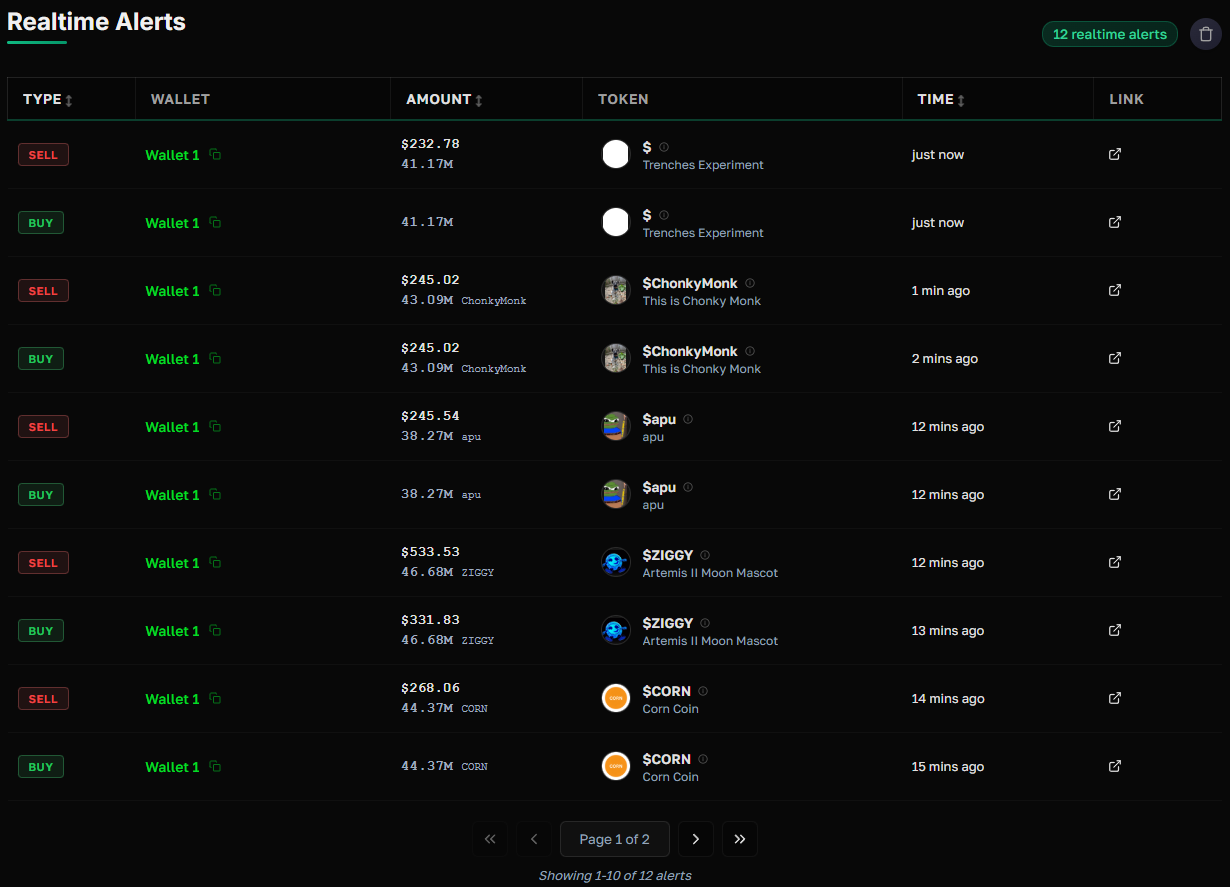Screen dimensions: 1230x887
Task: Copy Wallet 1 address in $232.78 SELL row
Action: click(x=215, y=155)
